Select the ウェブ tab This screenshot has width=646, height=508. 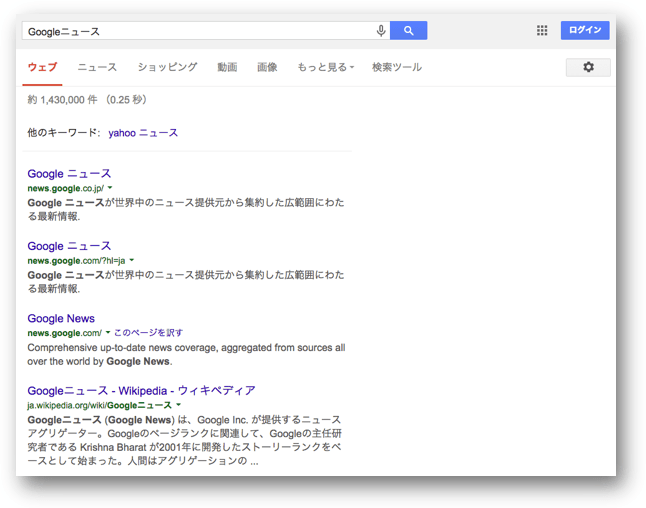click(x=42, y=67)
